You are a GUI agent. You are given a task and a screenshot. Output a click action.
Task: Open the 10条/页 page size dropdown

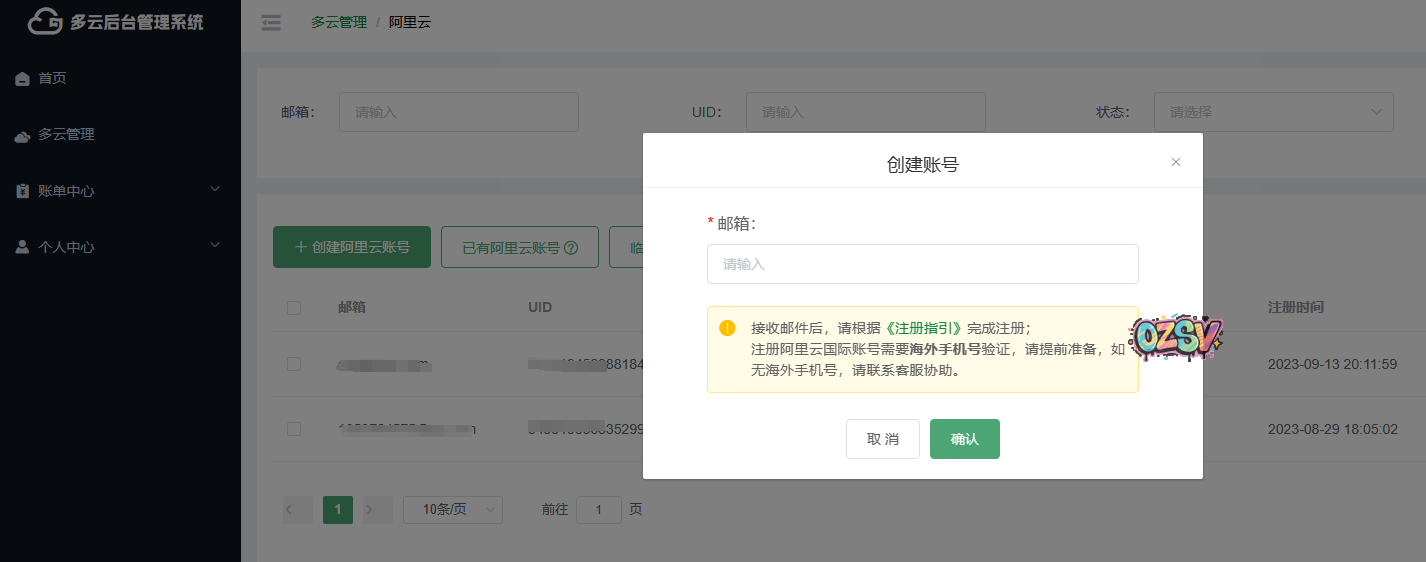(x=453, y=510)
